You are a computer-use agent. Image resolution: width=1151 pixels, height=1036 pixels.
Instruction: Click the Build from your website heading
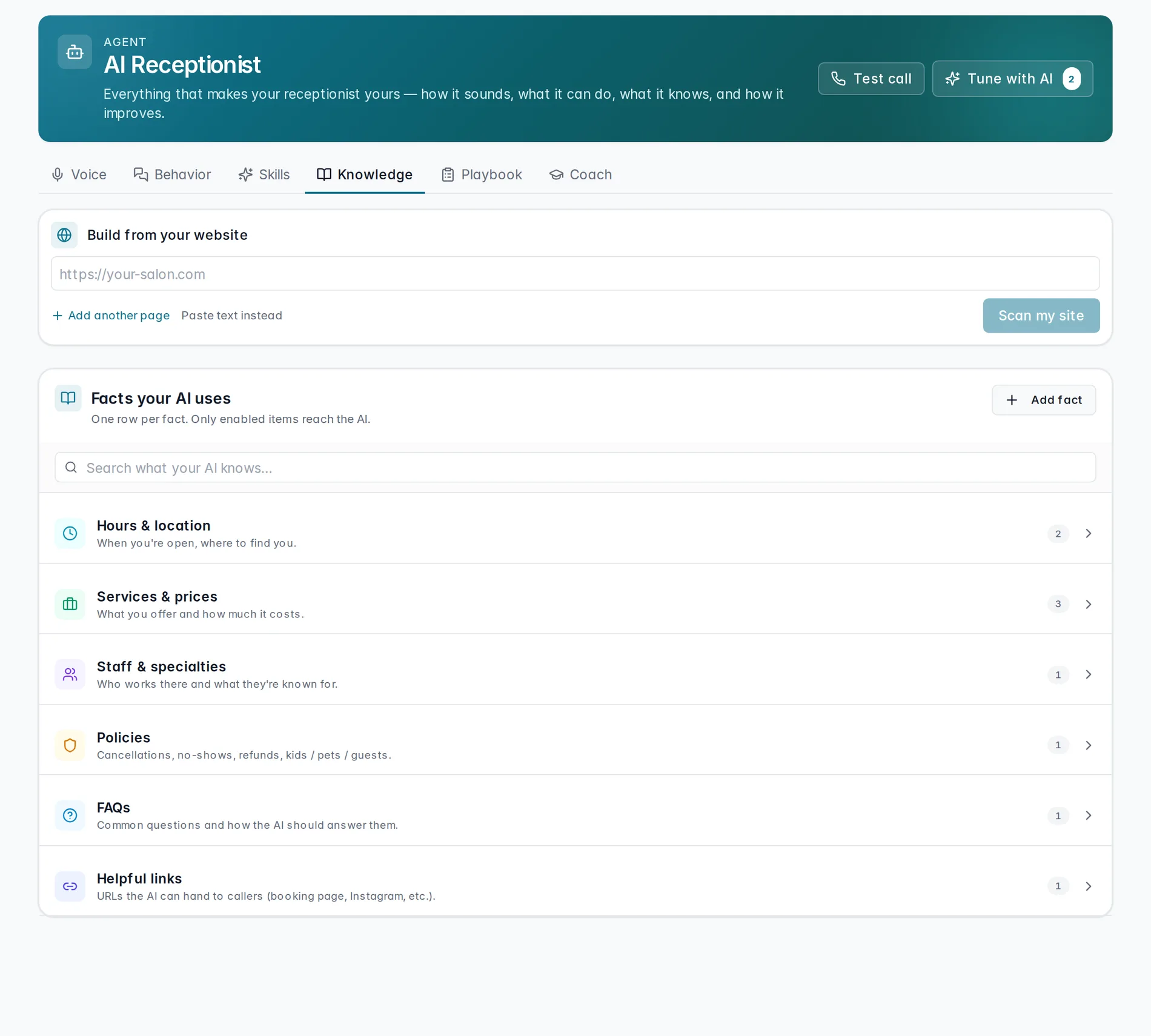[168, 235]
